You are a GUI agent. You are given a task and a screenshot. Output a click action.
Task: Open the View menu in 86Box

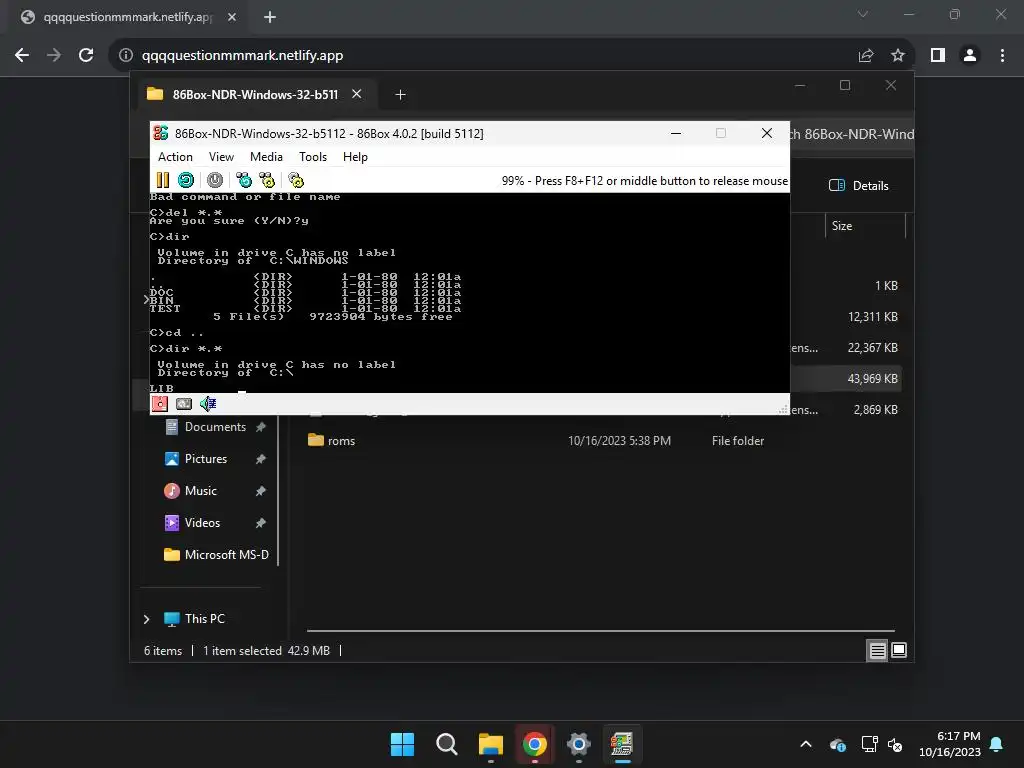point(221,157)
